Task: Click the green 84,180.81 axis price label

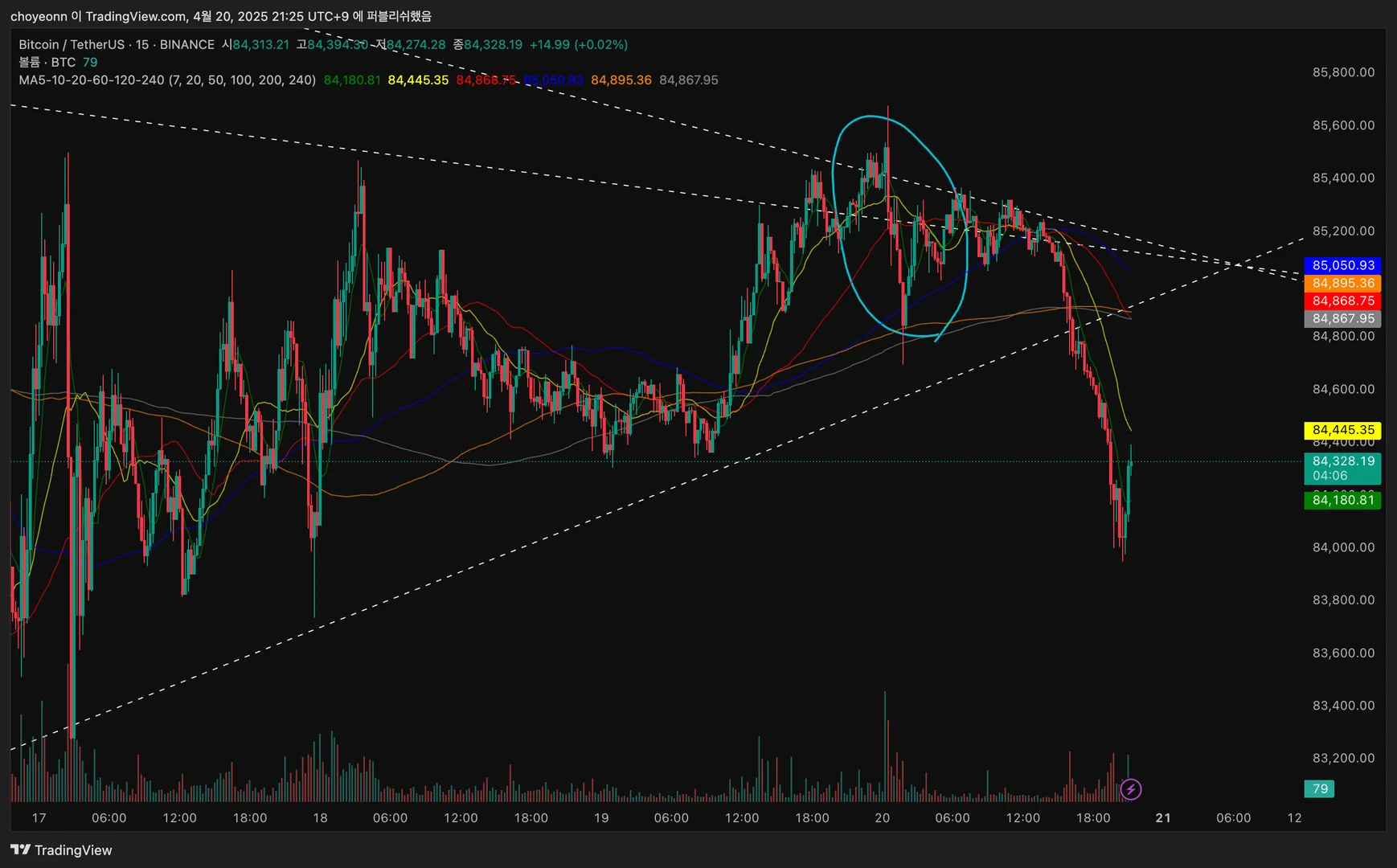Action: pyautogui.click(x=1342, y=500)
